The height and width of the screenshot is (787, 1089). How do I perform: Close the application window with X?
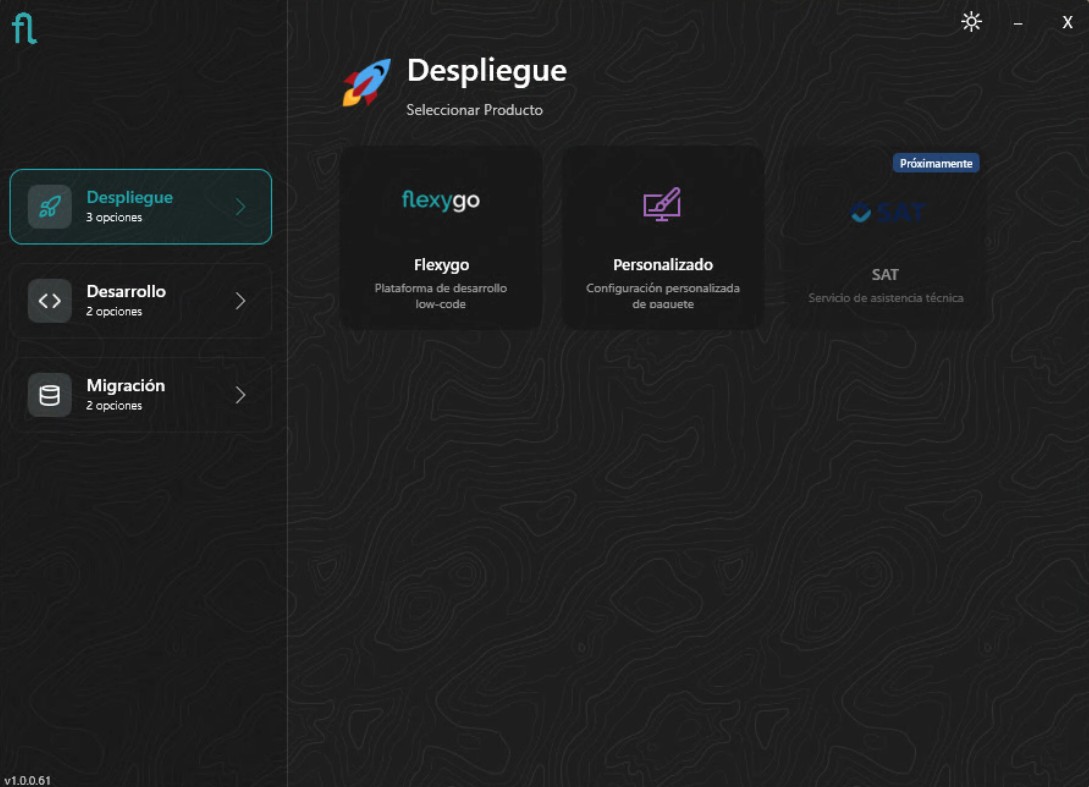pos(1067,22)
